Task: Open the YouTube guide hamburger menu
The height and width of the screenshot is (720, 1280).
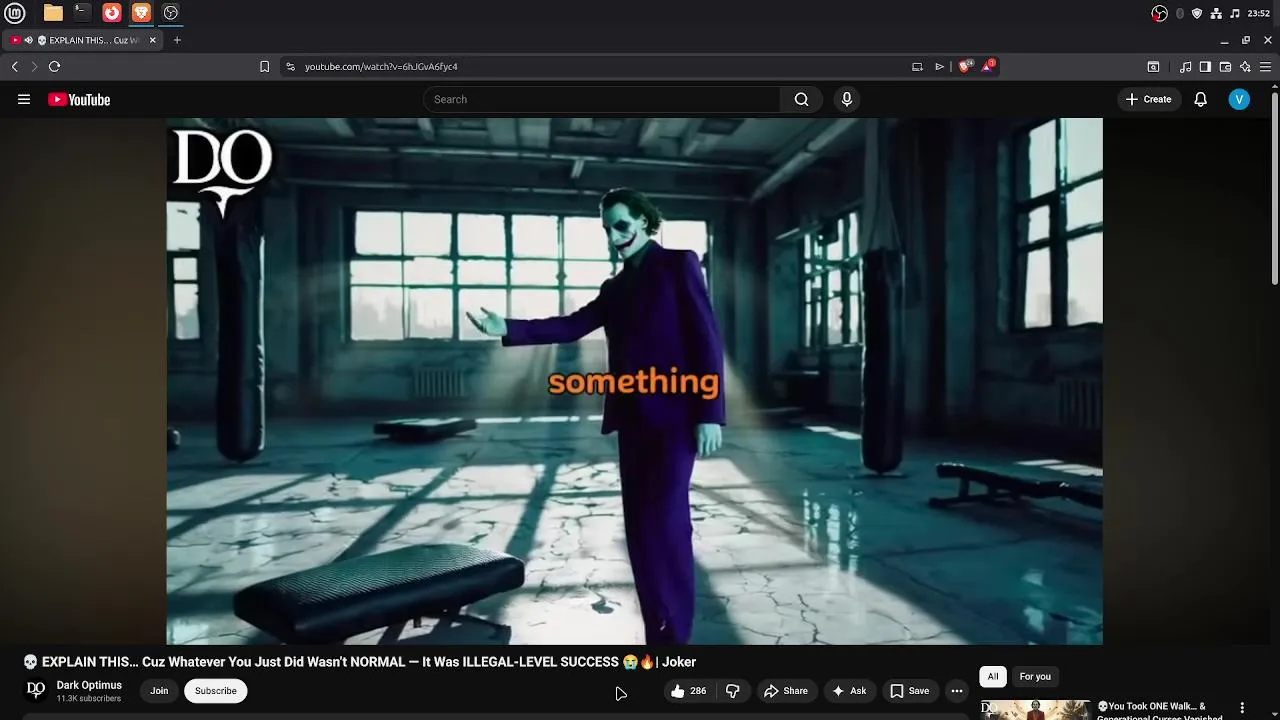Action: tap(24, 99)
